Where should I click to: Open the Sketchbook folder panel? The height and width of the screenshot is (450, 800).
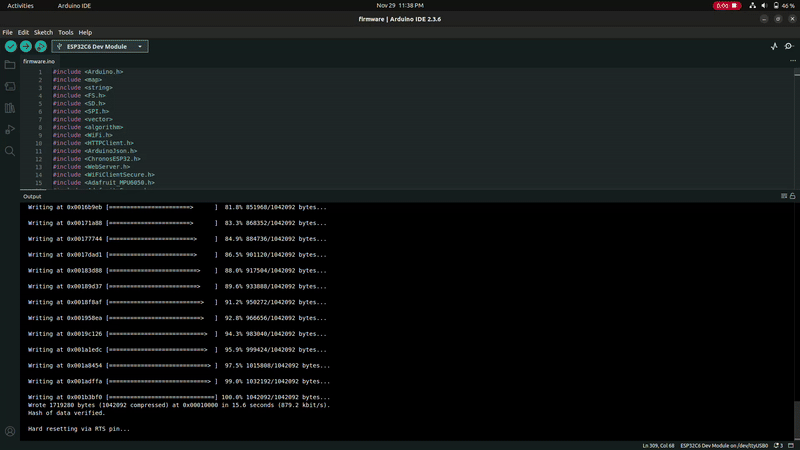(10, 65)
